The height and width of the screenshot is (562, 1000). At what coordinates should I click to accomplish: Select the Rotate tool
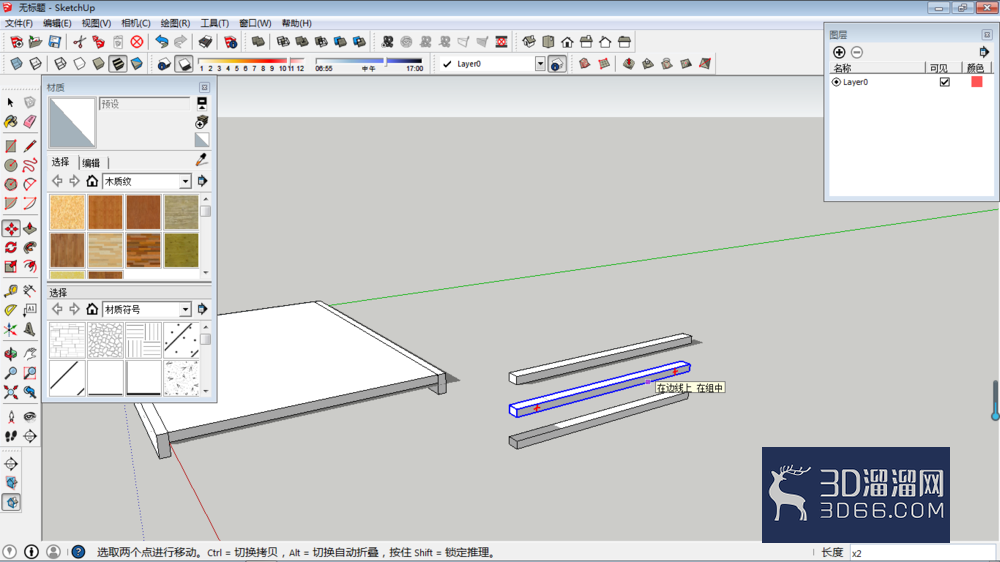11,247
